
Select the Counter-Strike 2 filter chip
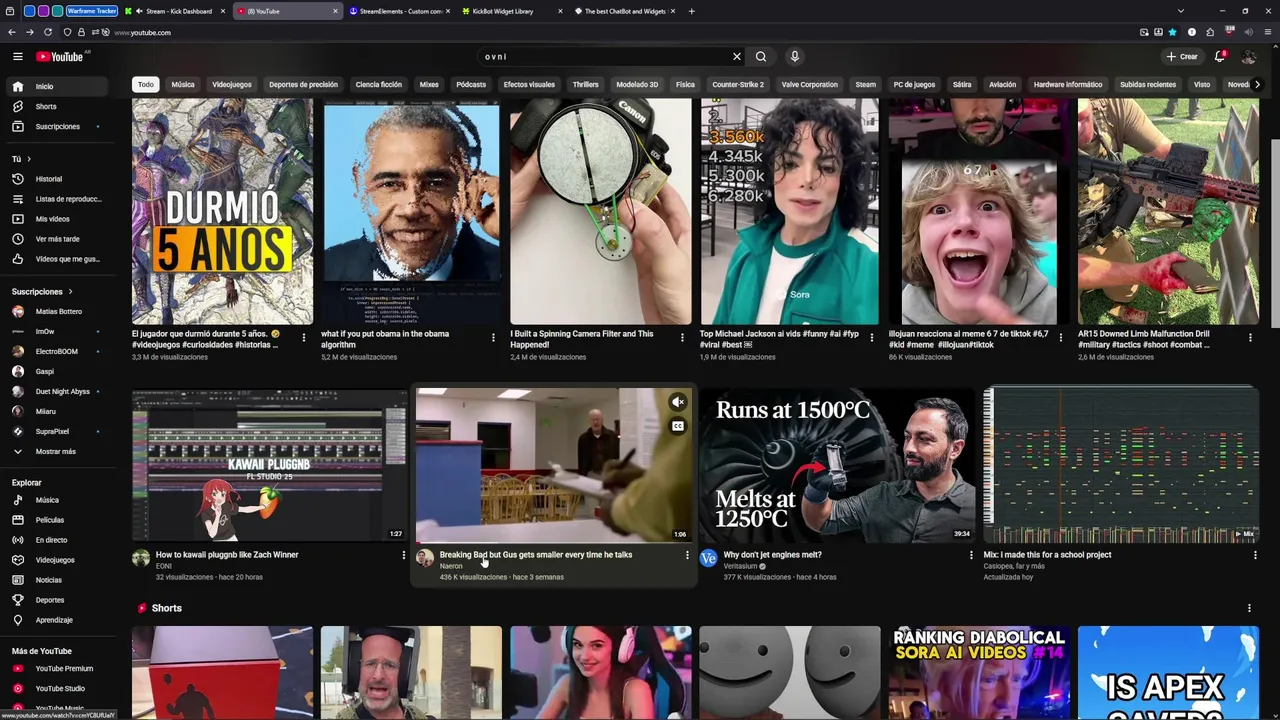pos(738,85)
